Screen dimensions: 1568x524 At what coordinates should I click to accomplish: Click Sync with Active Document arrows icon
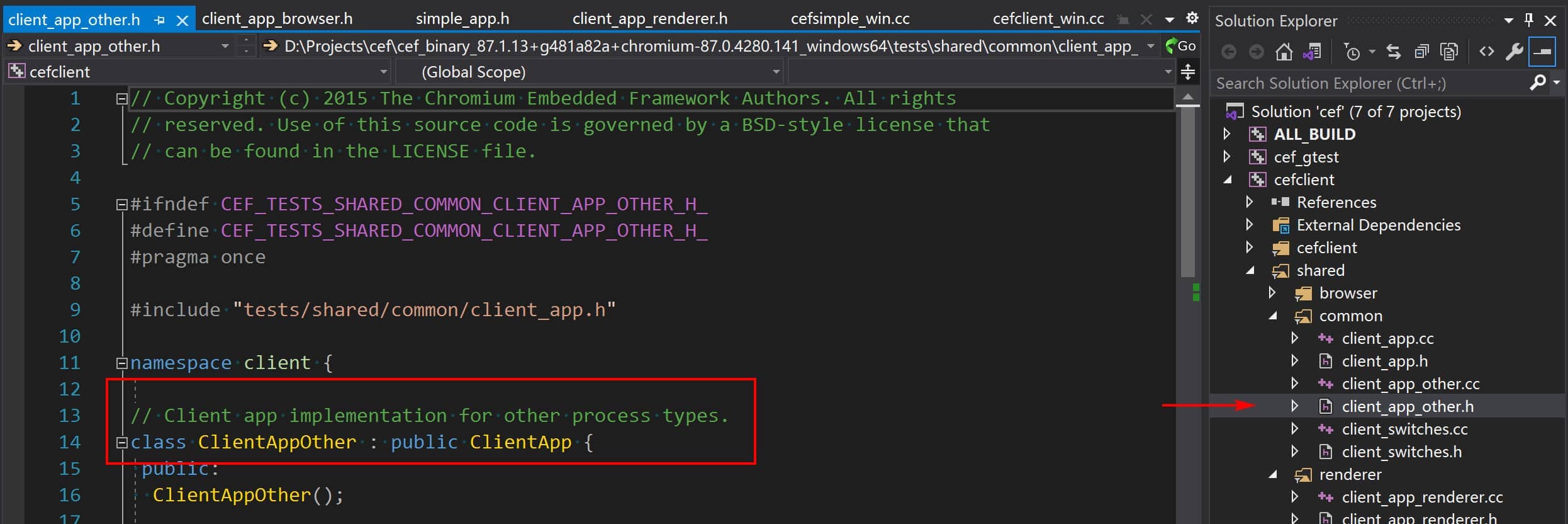[1394, 52]
